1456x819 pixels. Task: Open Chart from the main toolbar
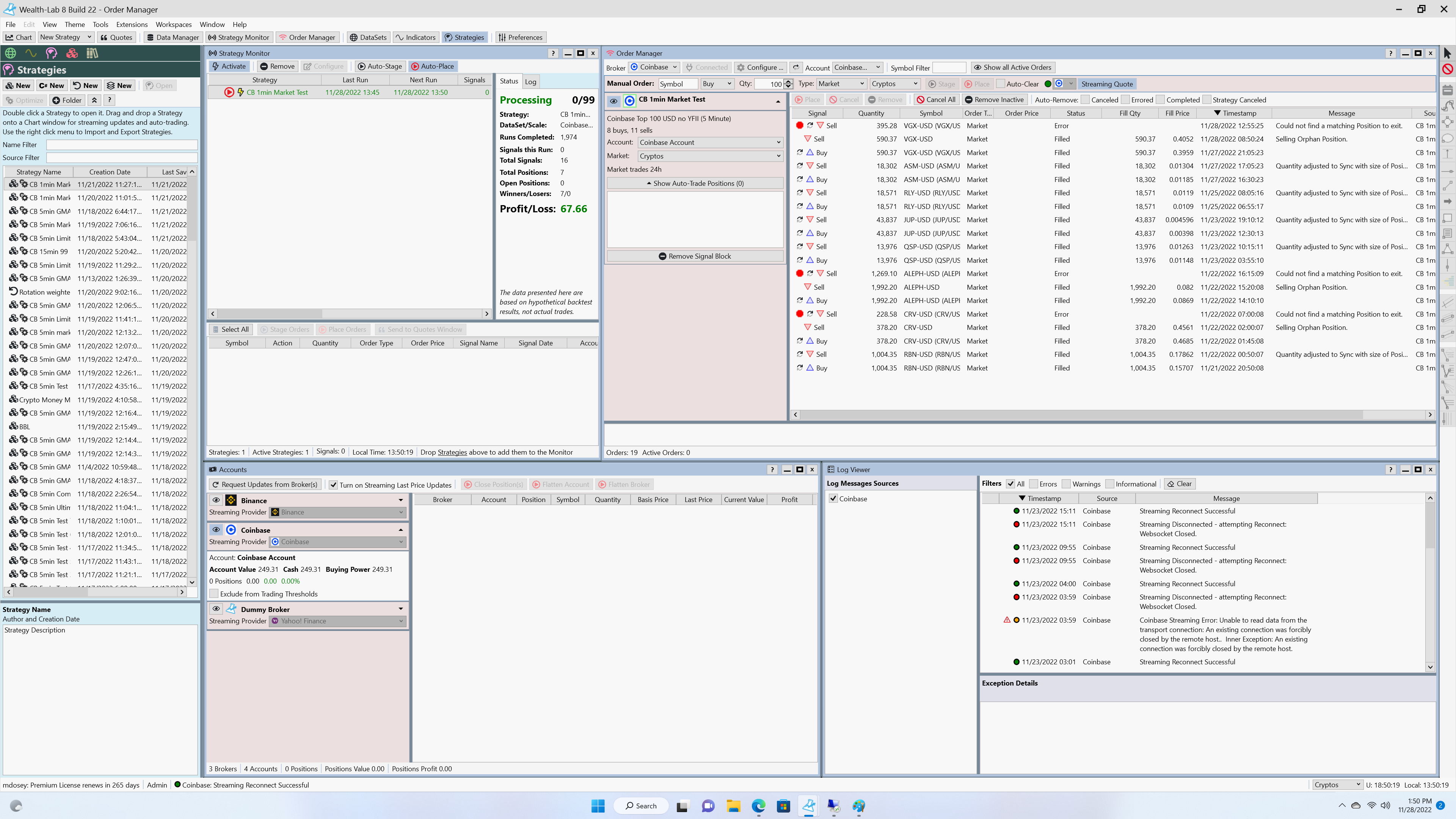pos(19,37)
